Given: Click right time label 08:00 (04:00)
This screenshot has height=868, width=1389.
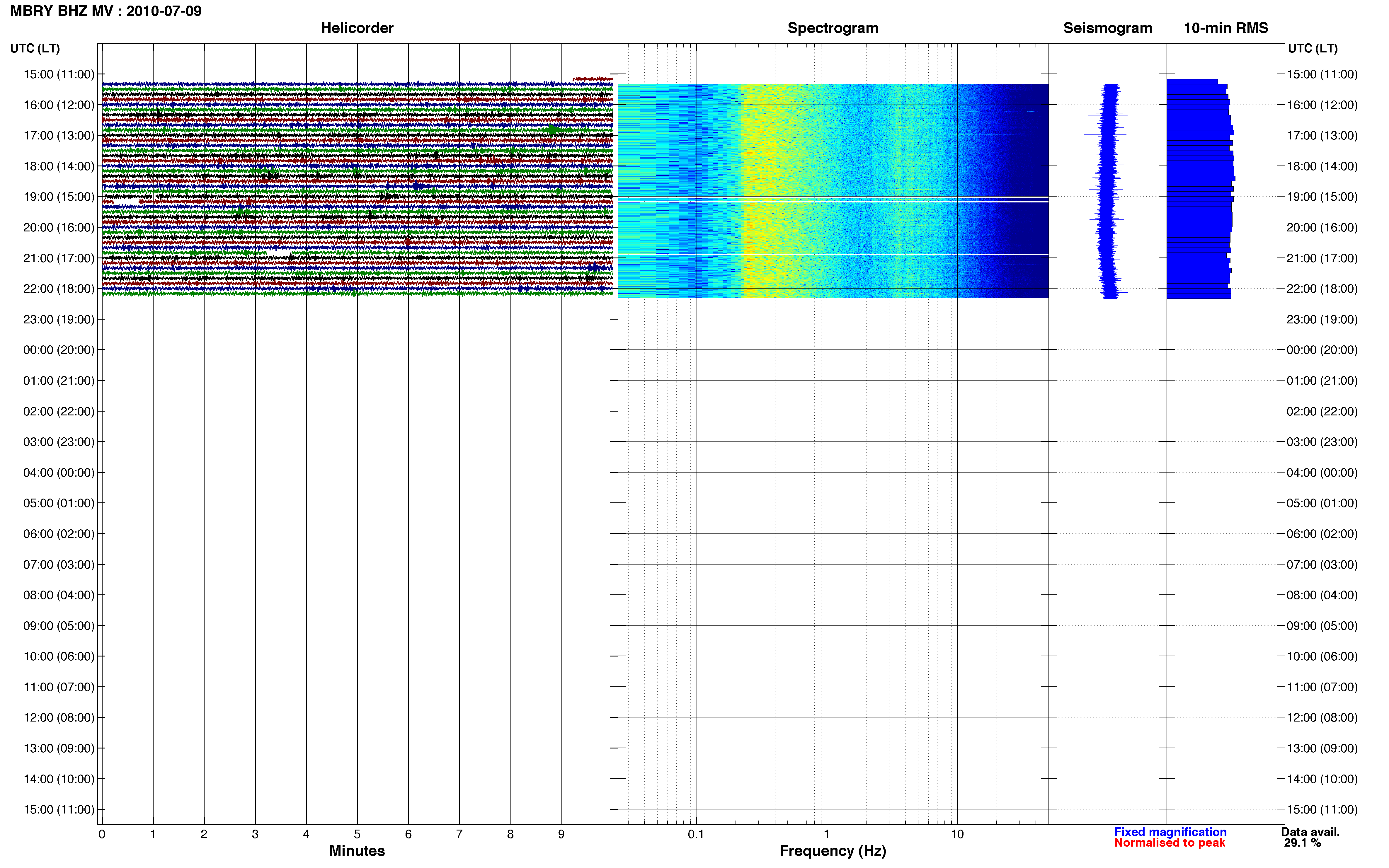Looking at the screenshot, I should pos(1322,595).
